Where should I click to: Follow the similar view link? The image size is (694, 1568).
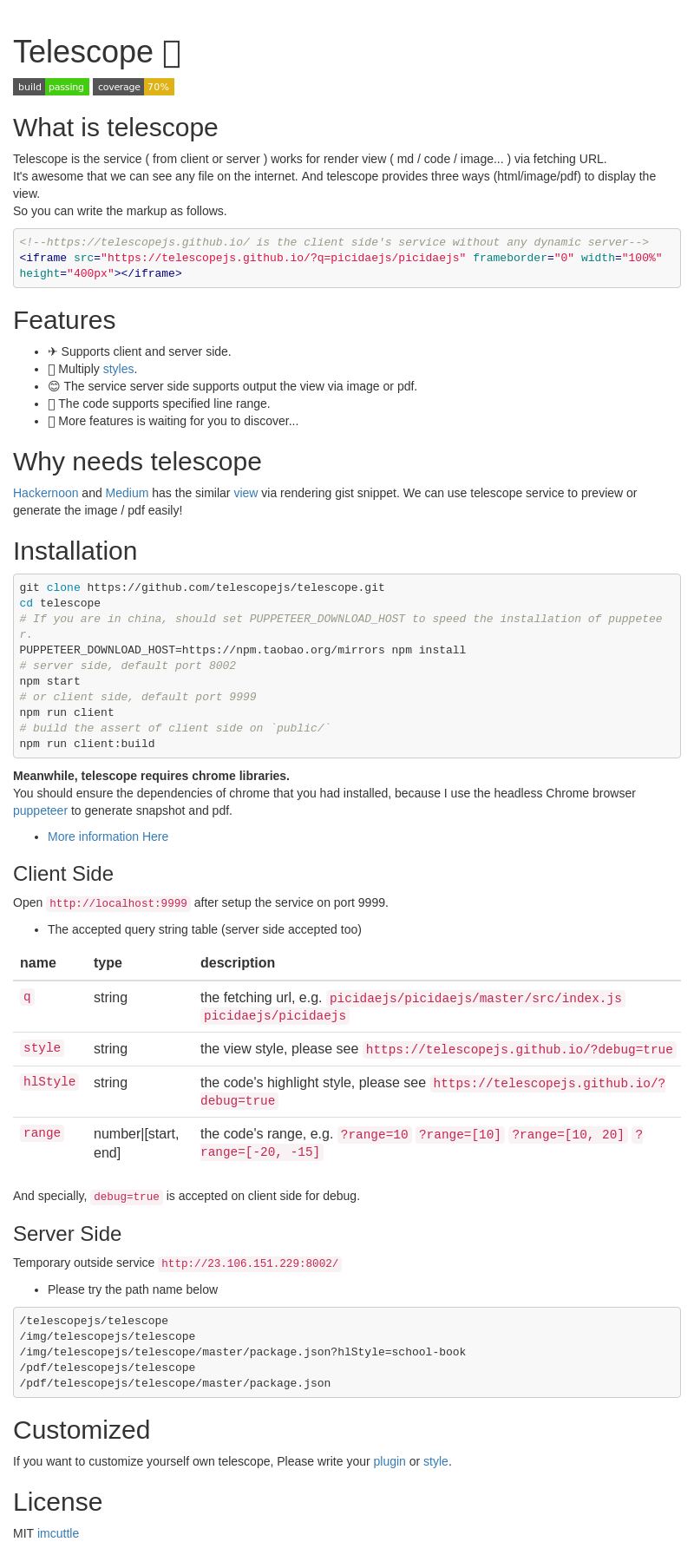[246, 493]
